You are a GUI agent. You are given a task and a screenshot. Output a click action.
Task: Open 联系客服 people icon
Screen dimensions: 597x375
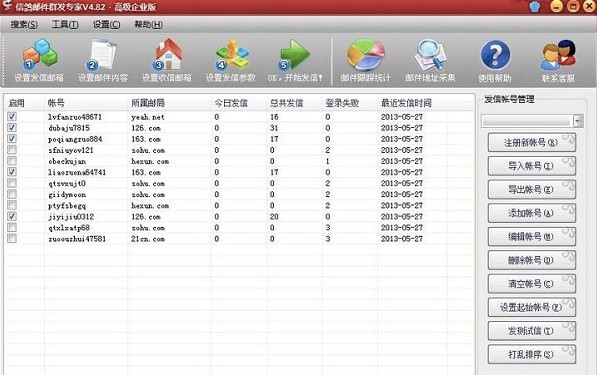558,55
